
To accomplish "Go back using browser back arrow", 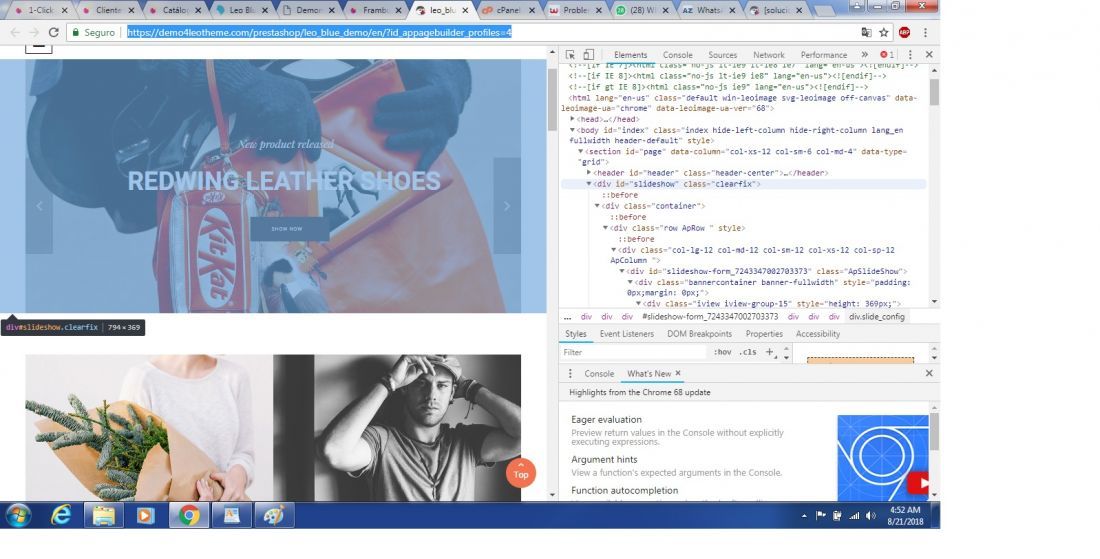I will click(15, 32).
